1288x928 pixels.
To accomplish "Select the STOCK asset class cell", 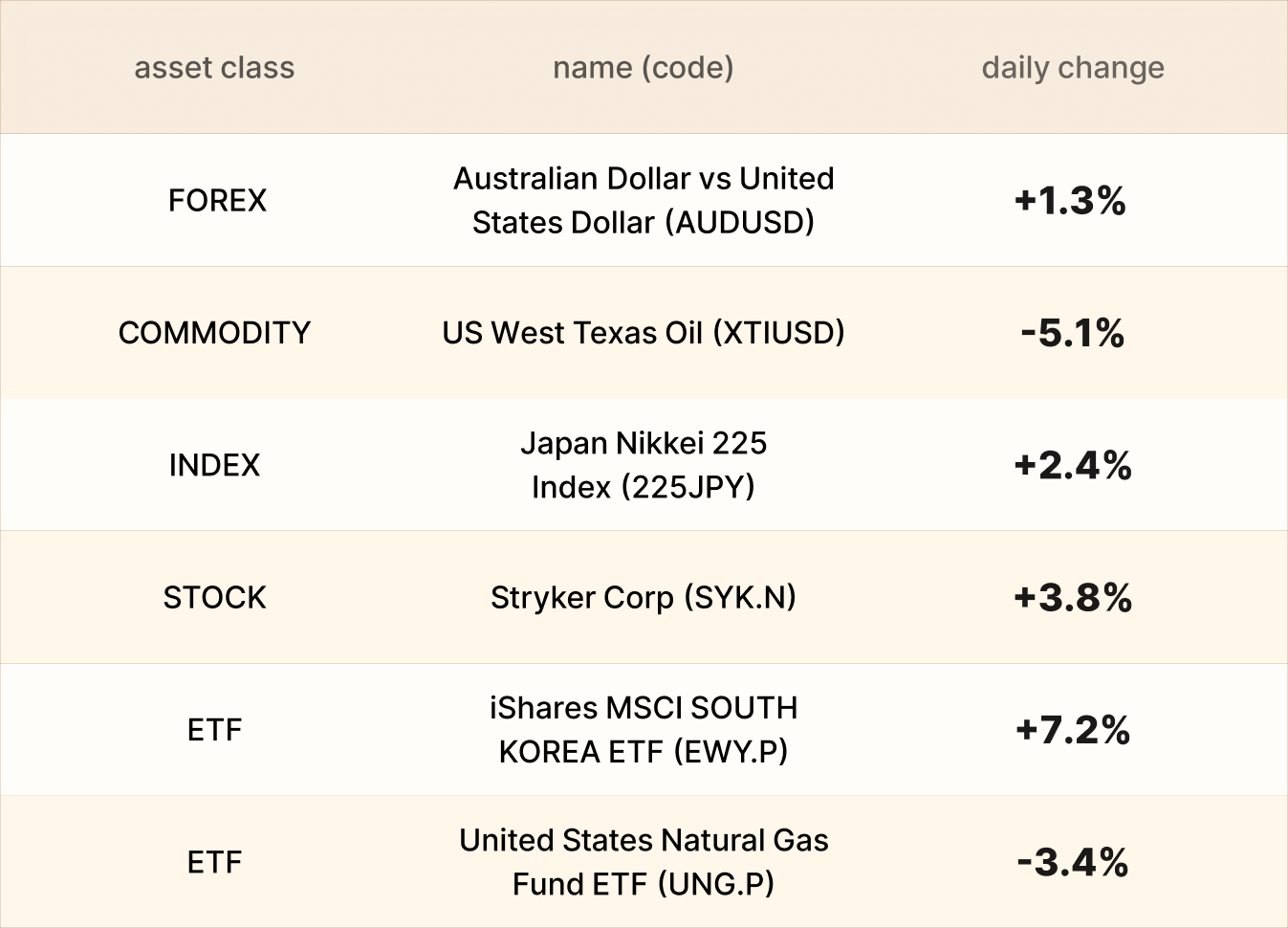I will [214, 598].
